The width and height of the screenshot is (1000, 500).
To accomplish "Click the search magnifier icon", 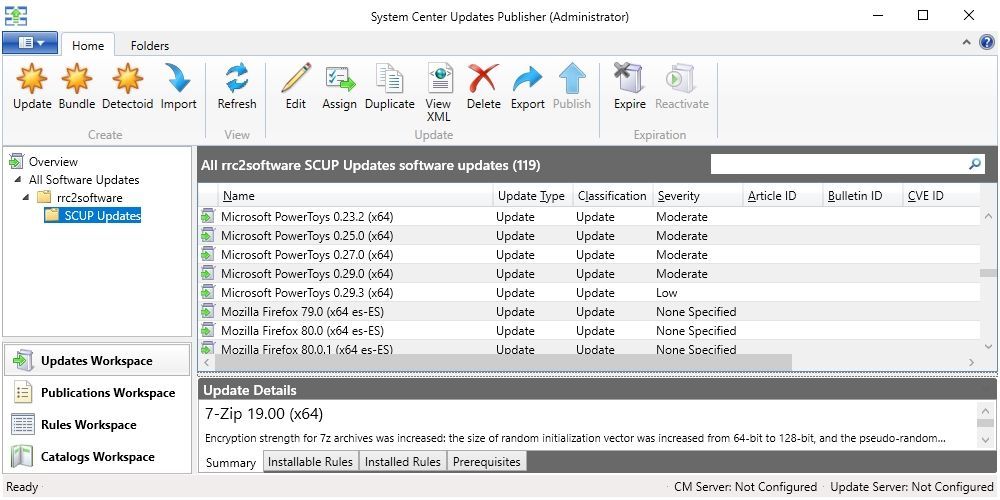I will coord(974,165).
